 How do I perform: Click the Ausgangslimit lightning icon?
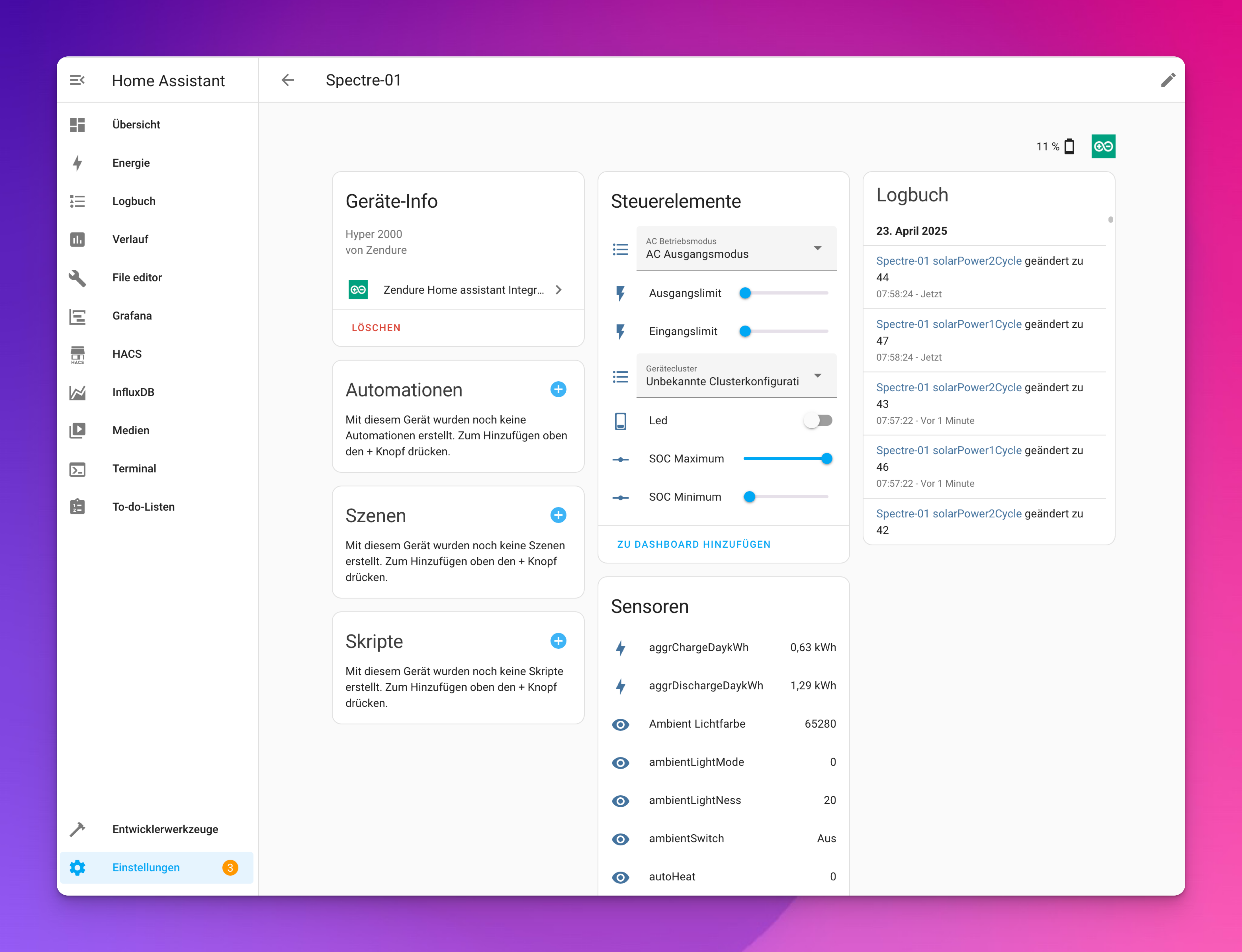point(620,293)
